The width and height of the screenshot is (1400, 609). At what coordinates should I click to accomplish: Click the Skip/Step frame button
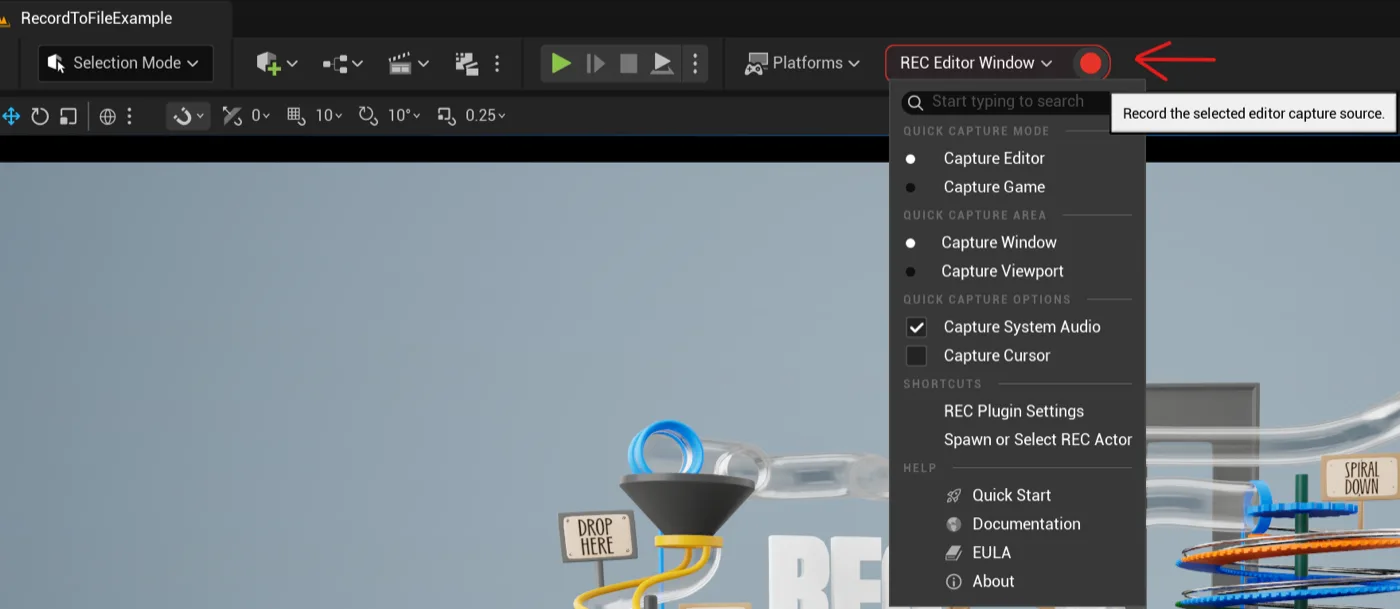pyautogui.click(x=595, y=63)
